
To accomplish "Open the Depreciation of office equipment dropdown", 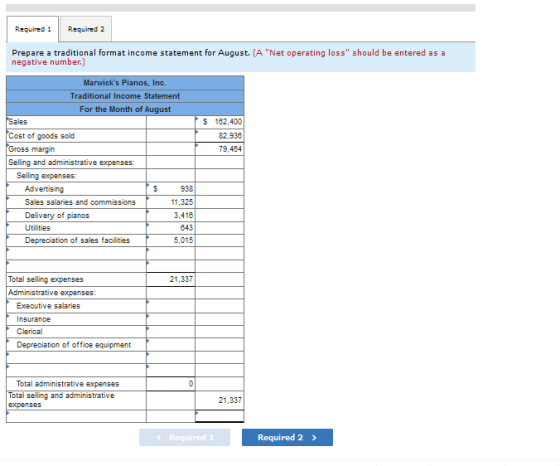I will point(76,345).
